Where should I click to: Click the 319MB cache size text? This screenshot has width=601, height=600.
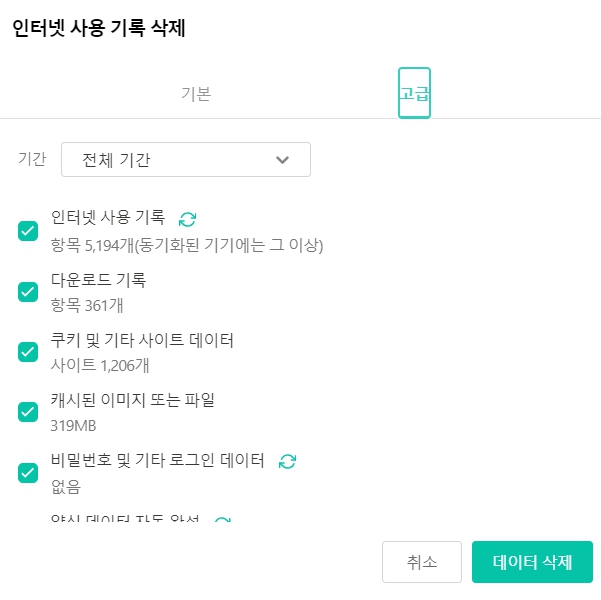click(73, 426)
